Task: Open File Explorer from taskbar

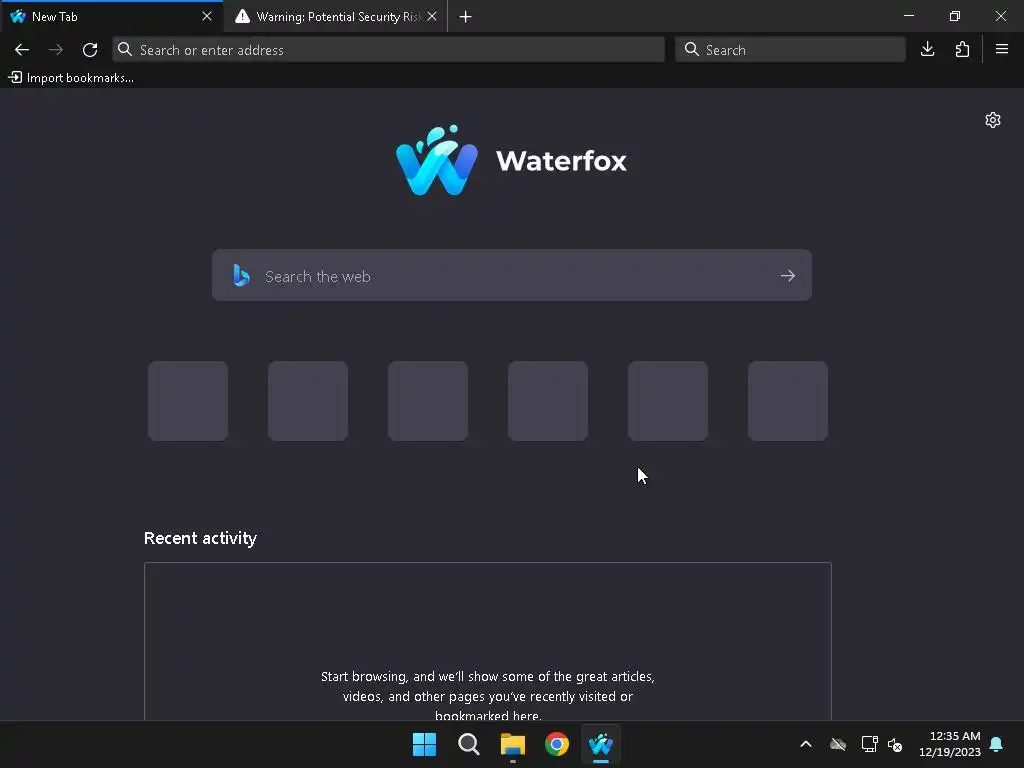Action: [x=513, y=744]
